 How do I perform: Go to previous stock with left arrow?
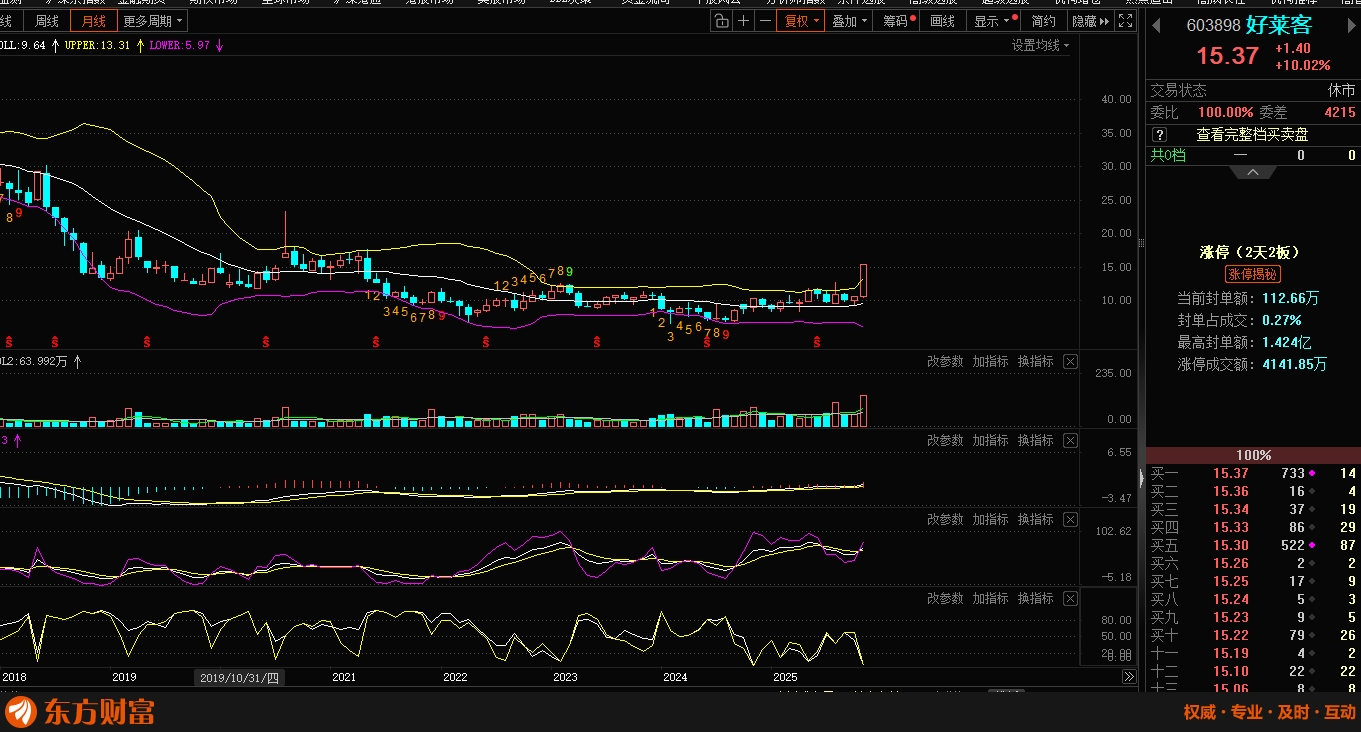(1157, 25)
